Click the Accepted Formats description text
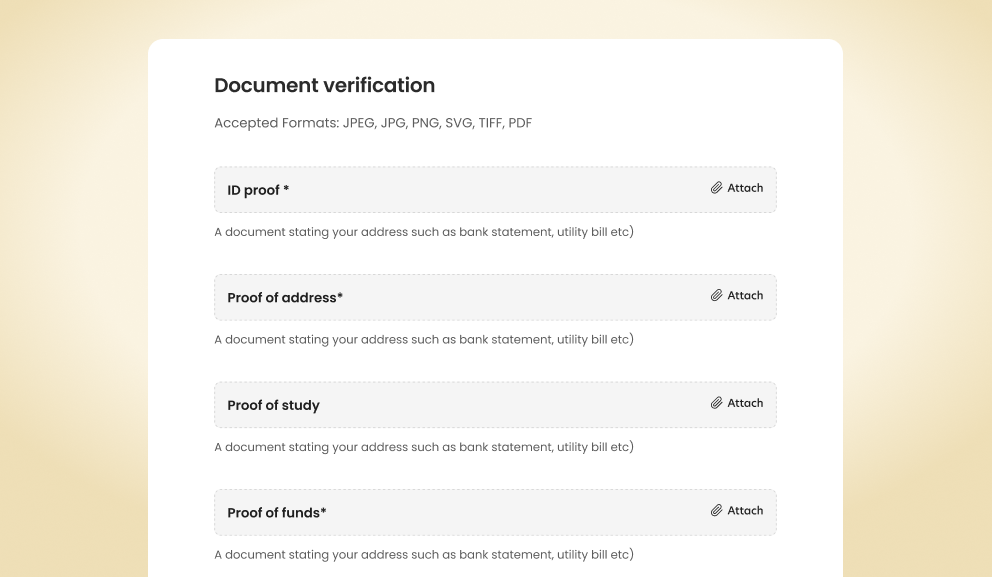 tap(372, 123)
